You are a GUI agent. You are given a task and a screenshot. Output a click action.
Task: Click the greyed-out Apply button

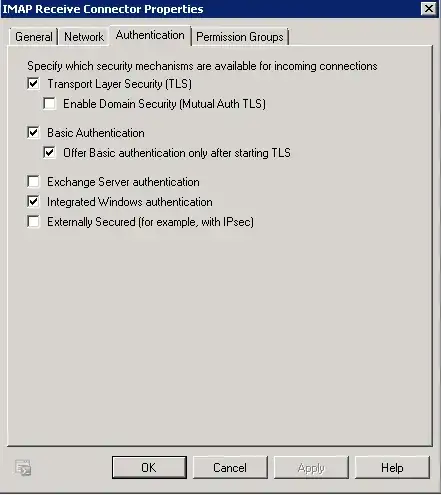pyautogui.click(x=311, y=467)
